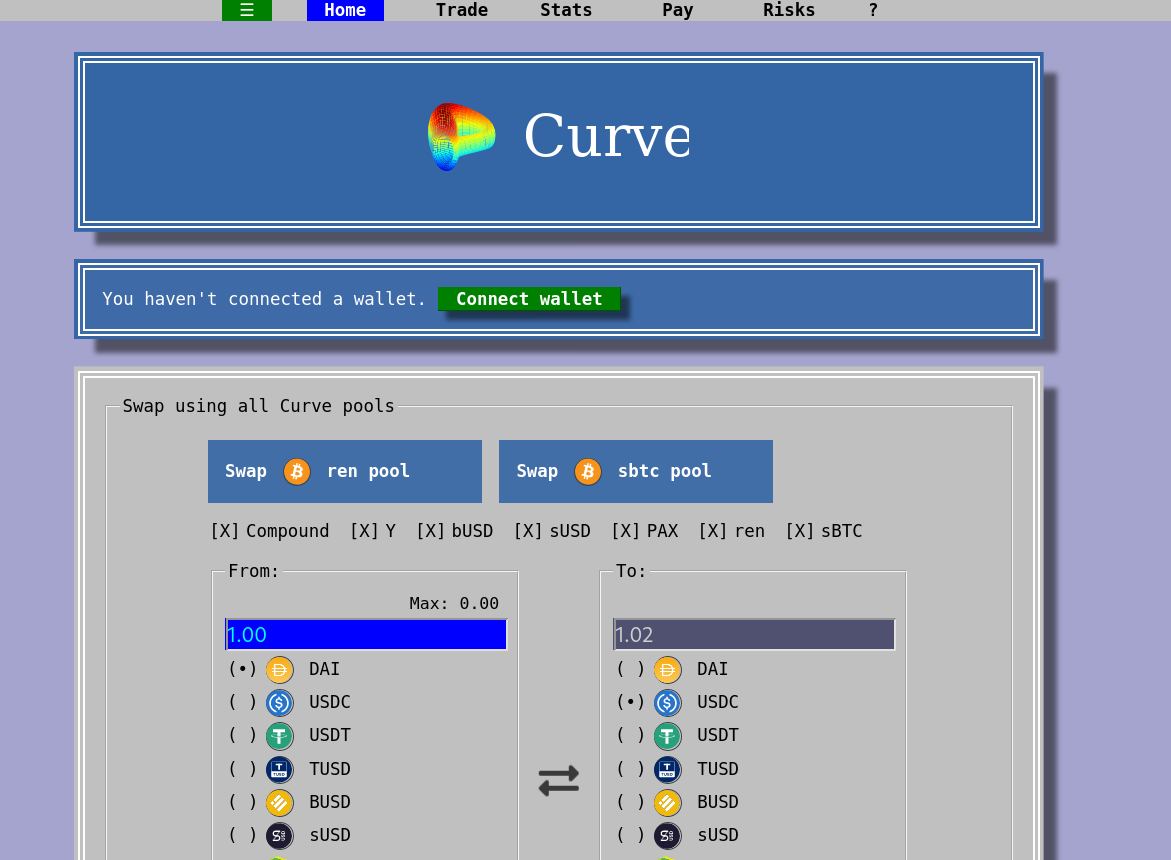The width and height of the screenshot is (1171, 860).
Task: Click the sUSD coin icon in the From list
Action: (279, 835)
